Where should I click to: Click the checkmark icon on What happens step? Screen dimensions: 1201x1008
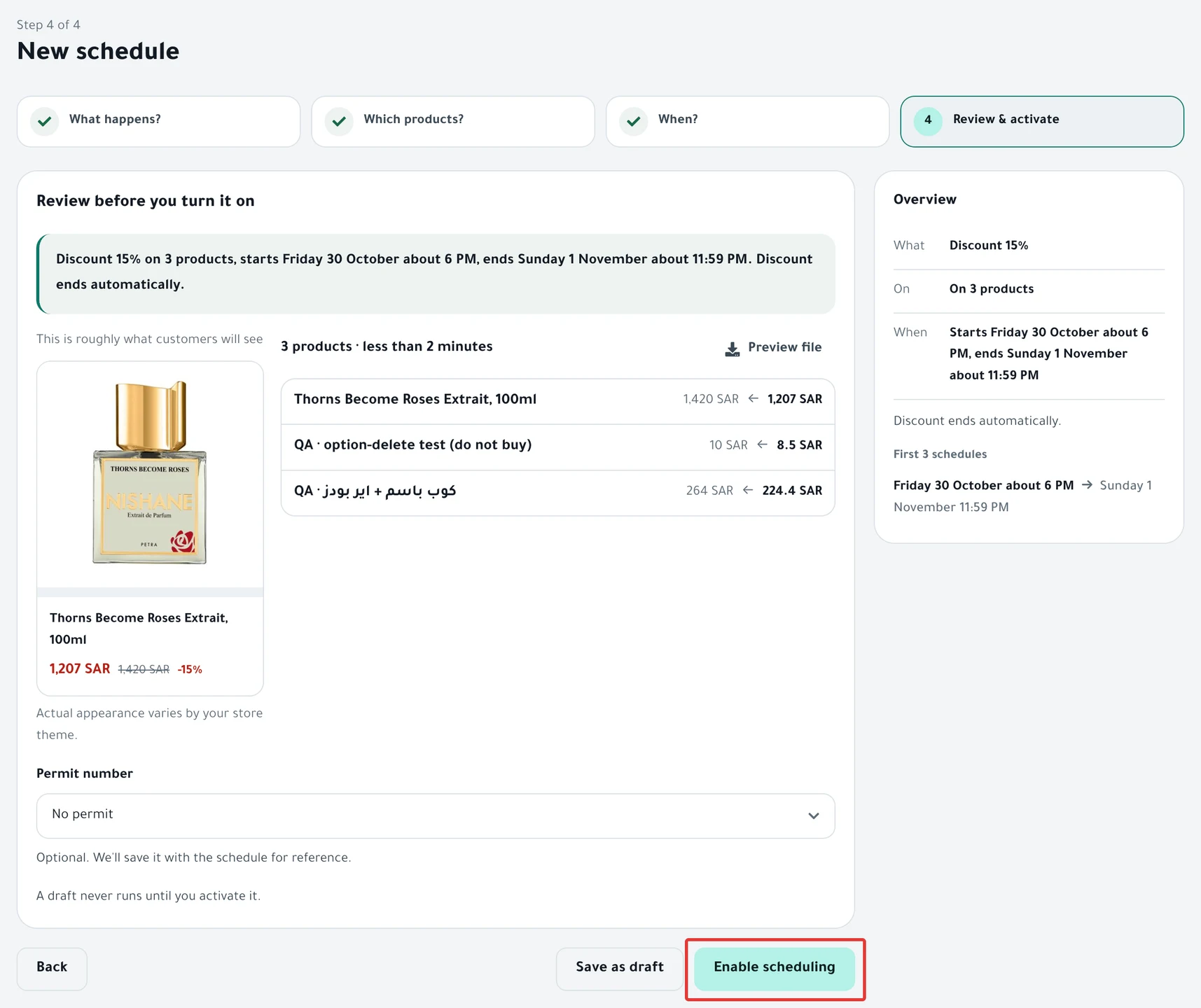(45, 121)
